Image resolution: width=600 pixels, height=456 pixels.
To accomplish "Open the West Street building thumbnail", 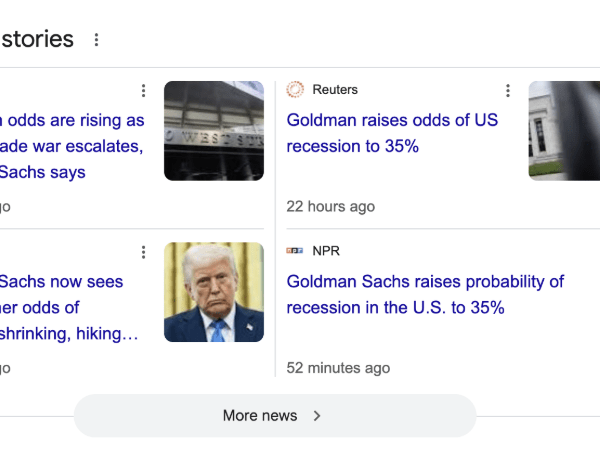I will pos(214,131).
